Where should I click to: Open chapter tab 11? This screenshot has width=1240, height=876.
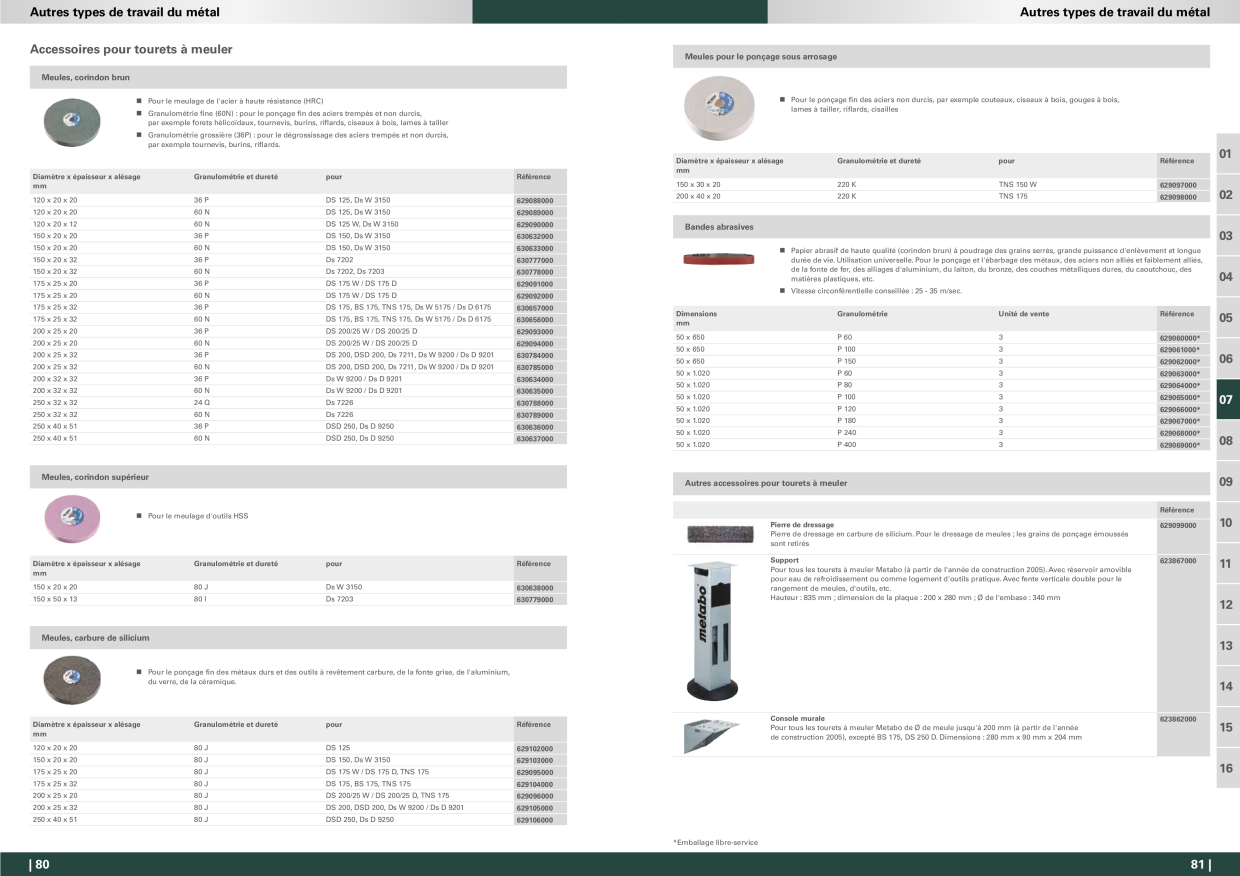tap(1227, 564)
